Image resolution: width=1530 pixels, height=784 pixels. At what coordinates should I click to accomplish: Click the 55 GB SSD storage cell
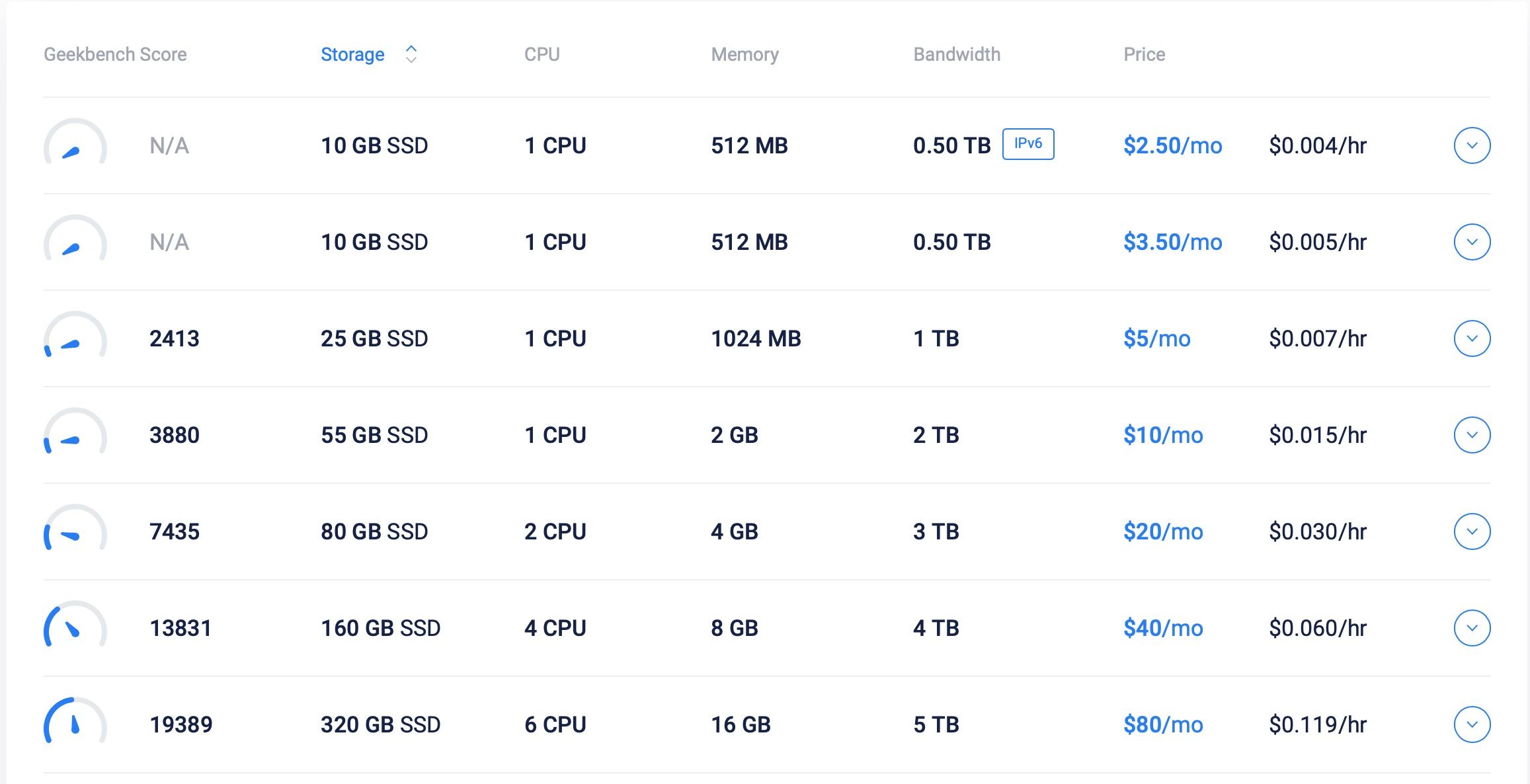pyautogui.click(x=374, y=435)
